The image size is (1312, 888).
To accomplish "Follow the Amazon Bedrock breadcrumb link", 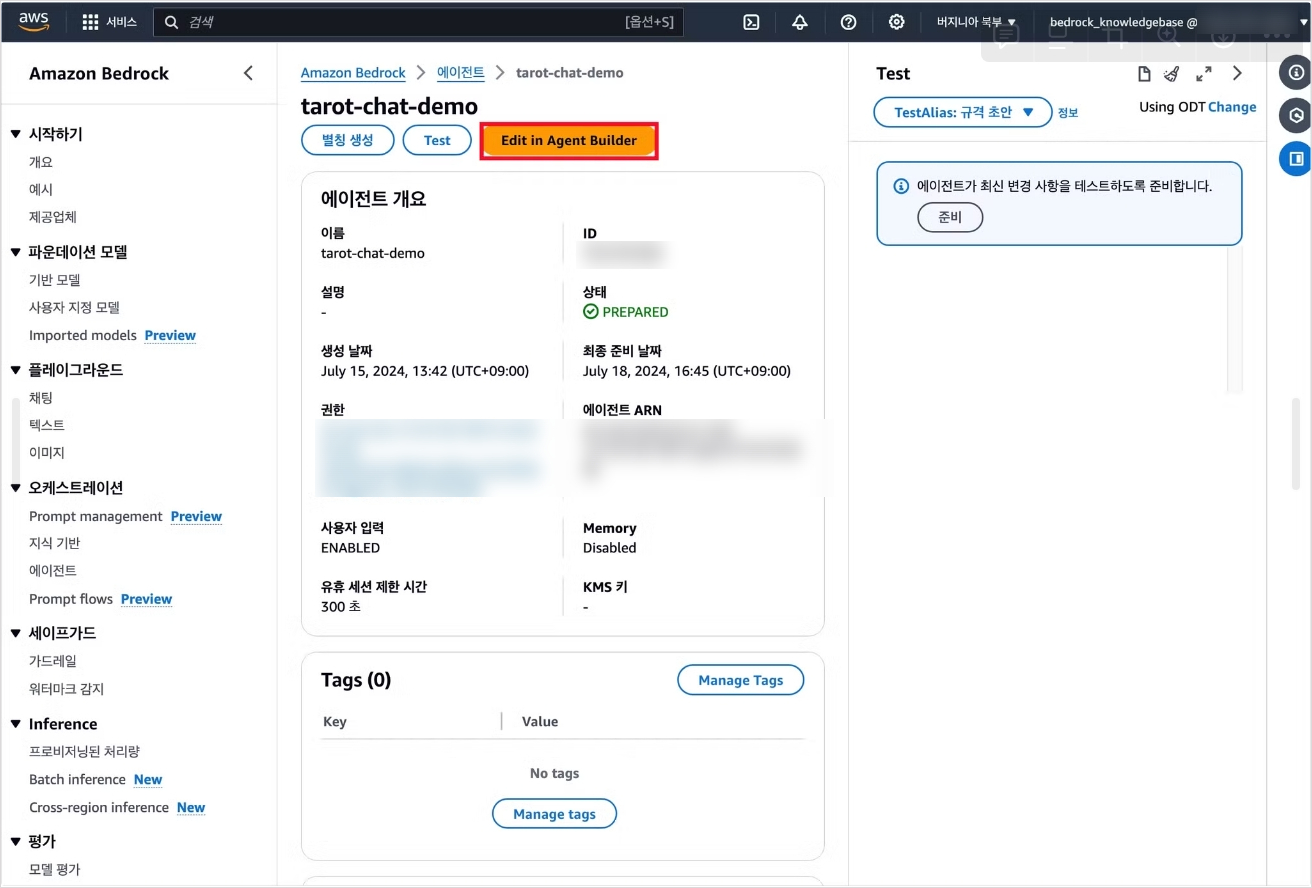I will (x=353, y=73).
